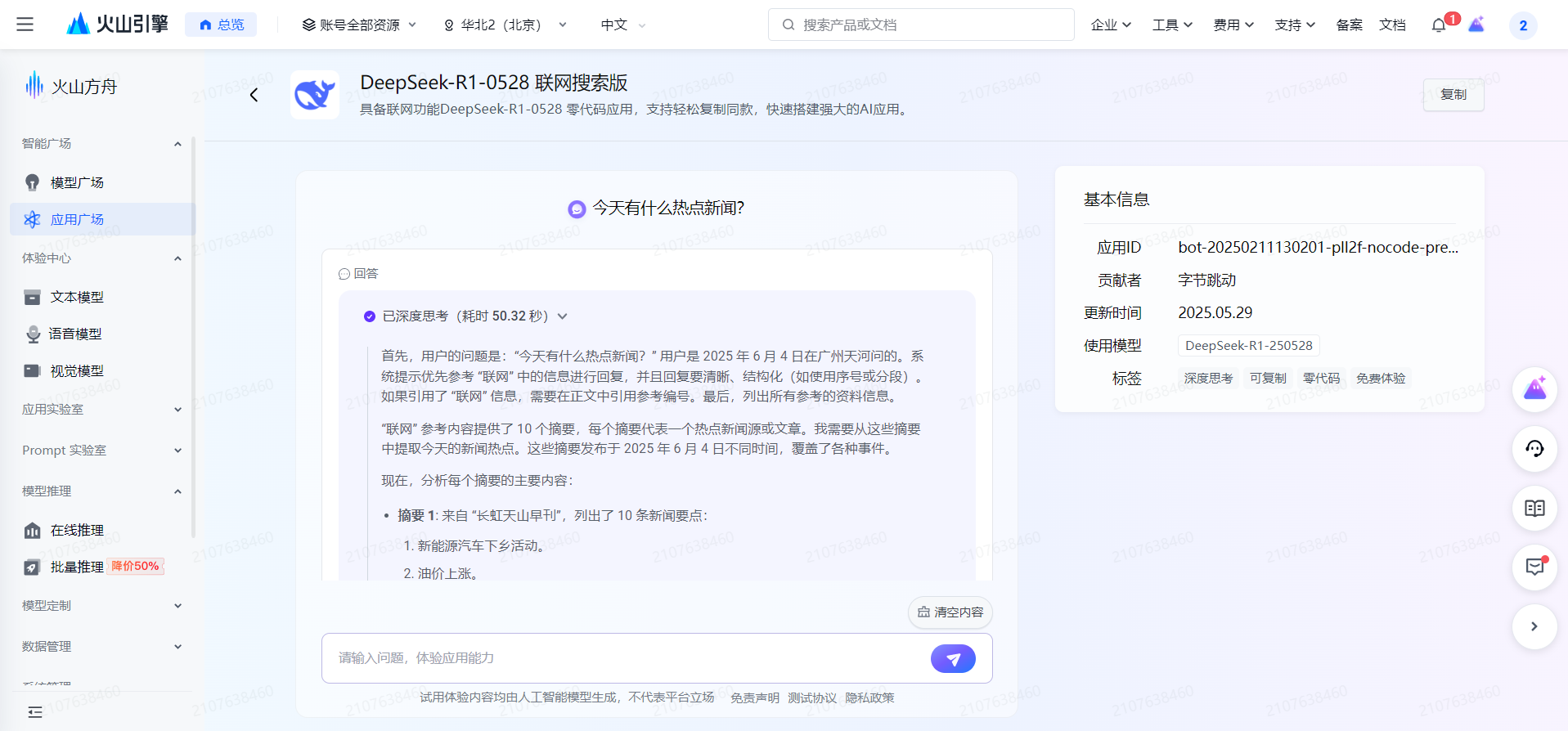The image size is (1568, 731).
Task: Expand the 数据管理 section
Action: 177,647
